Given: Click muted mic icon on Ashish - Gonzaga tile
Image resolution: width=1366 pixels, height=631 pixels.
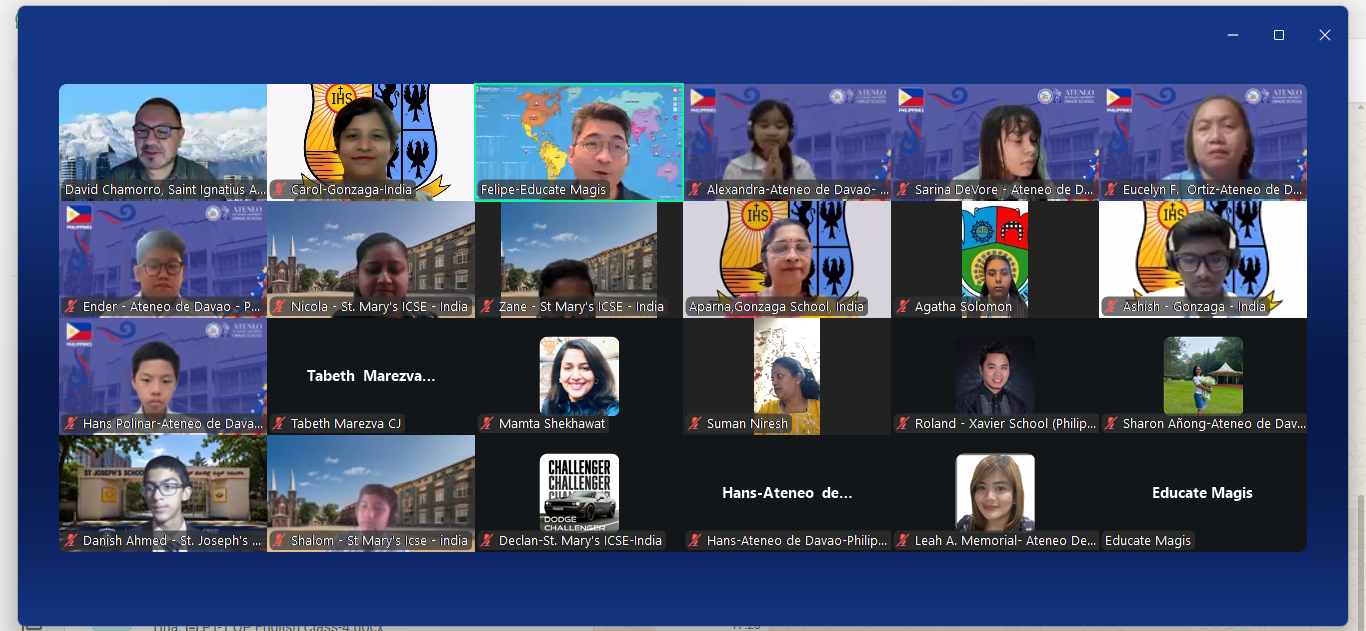Looking at the screenshot, I should click(1111, 307).
